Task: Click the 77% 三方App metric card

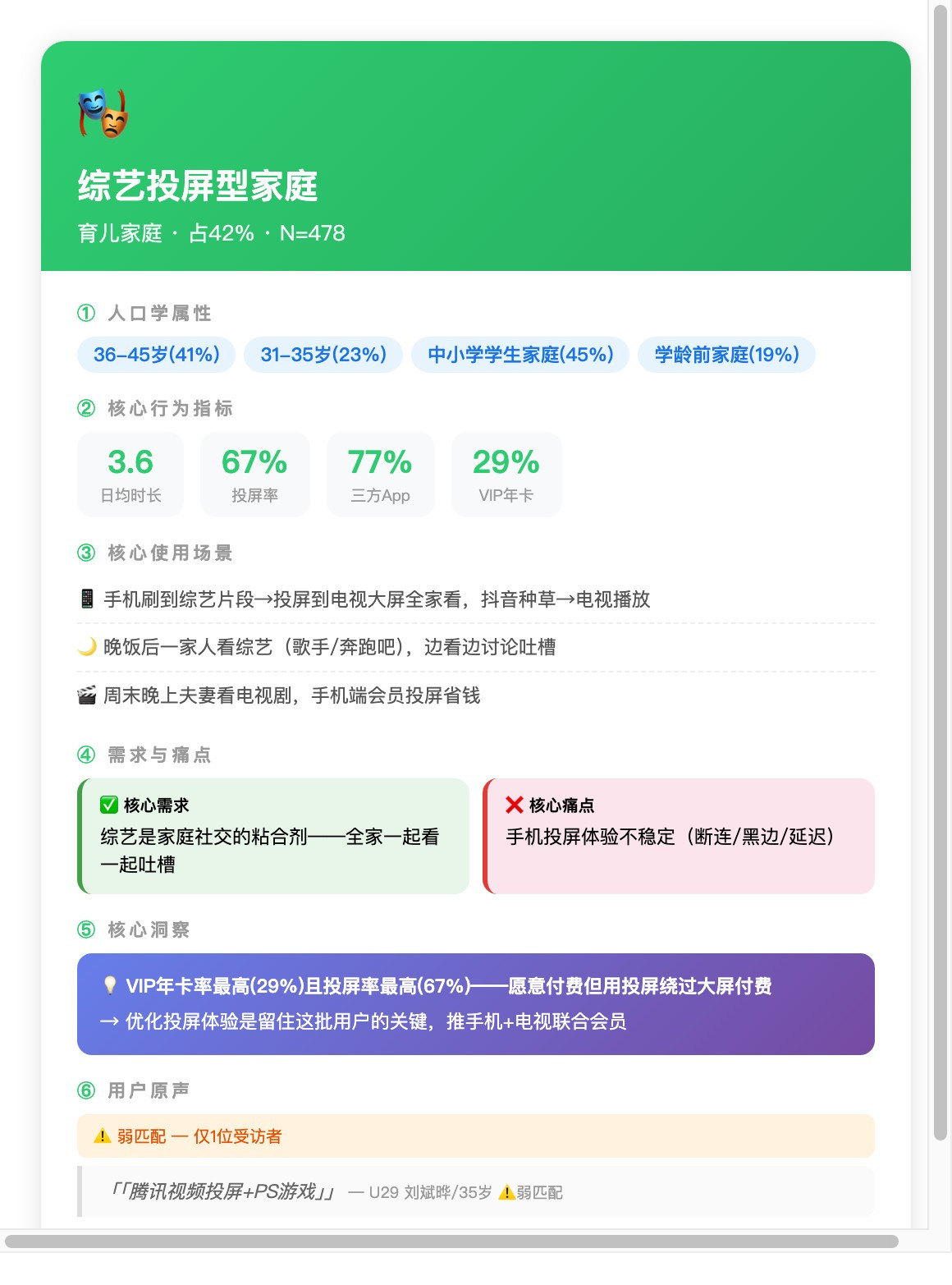Action: pos(380,475)
